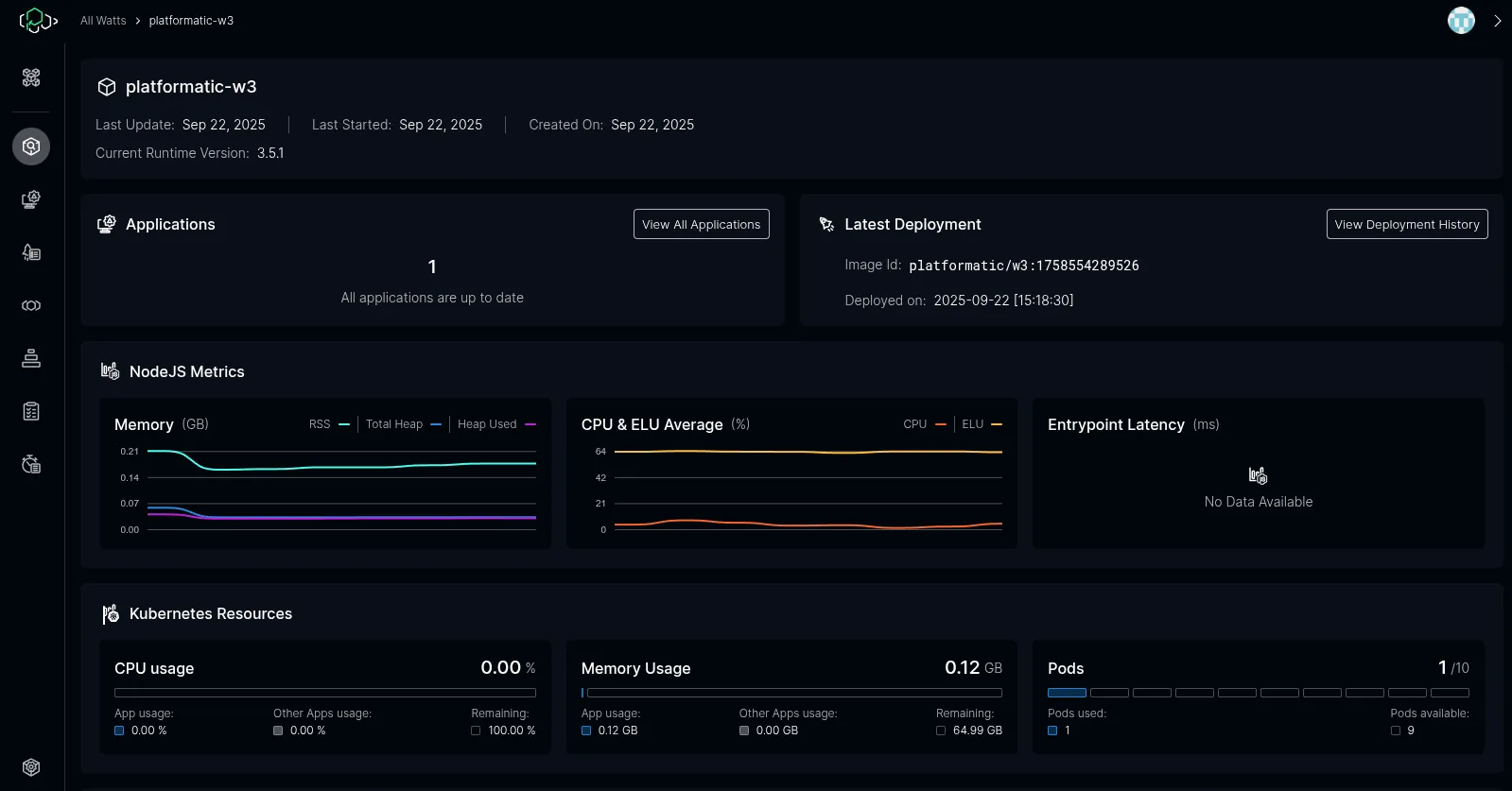Click the CPU usage progress bar
Screen dimensions: 1512x791
pyautogui.click(x=324, y=693)
